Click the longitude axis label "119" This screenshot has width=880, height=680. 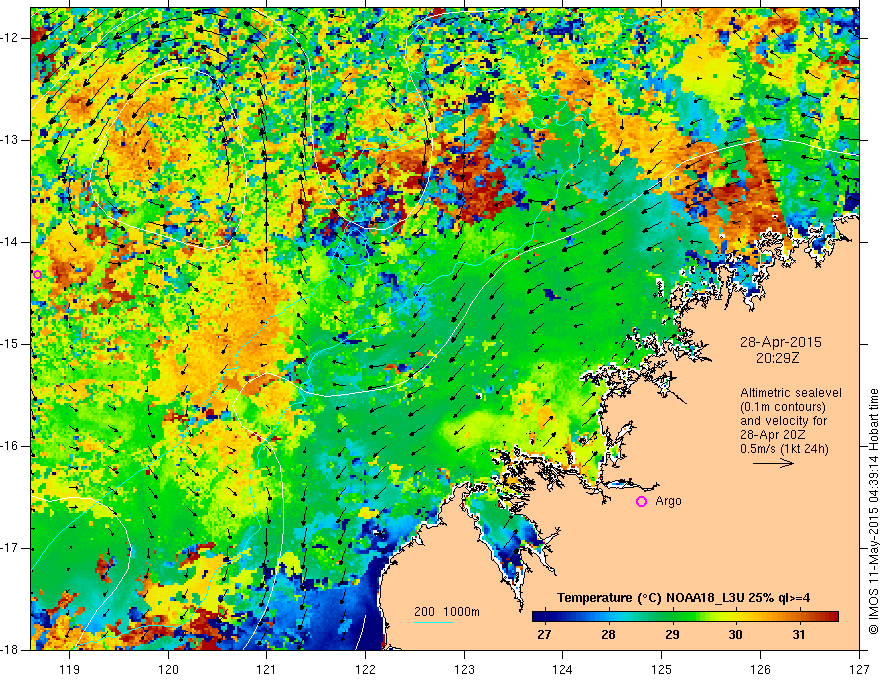click(x=70, y=669)
